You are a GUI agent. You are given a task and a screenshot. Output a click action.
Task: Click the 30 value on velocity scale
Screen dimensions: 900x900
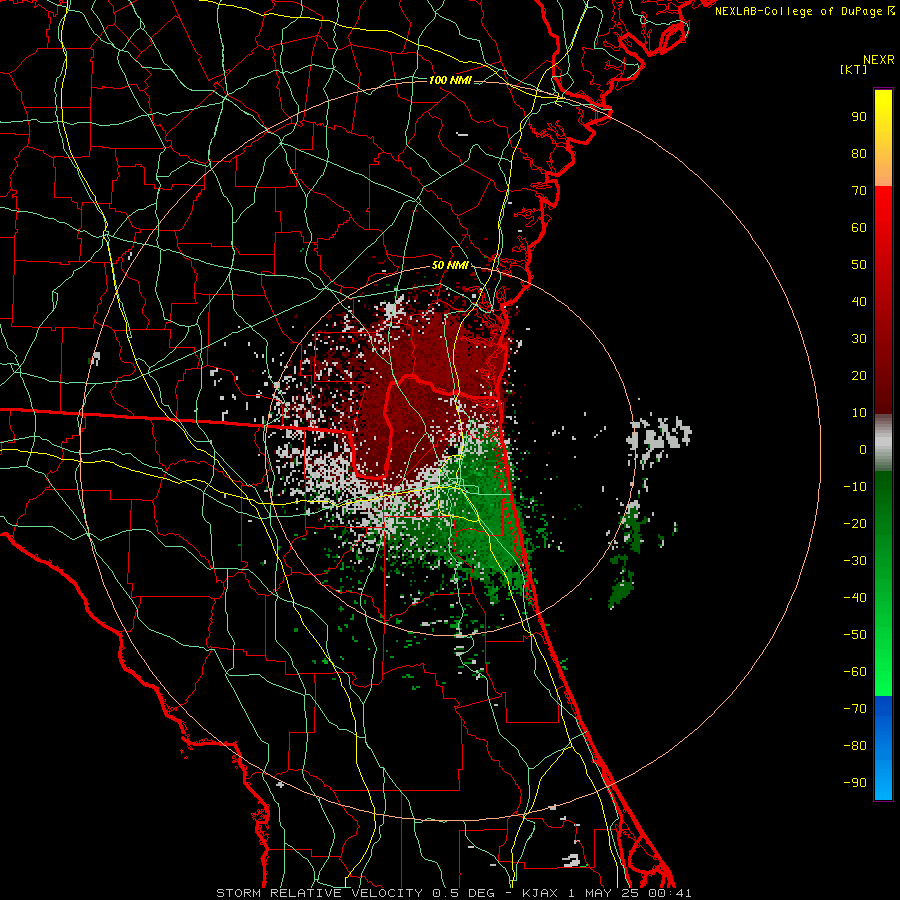coord(859,339)
